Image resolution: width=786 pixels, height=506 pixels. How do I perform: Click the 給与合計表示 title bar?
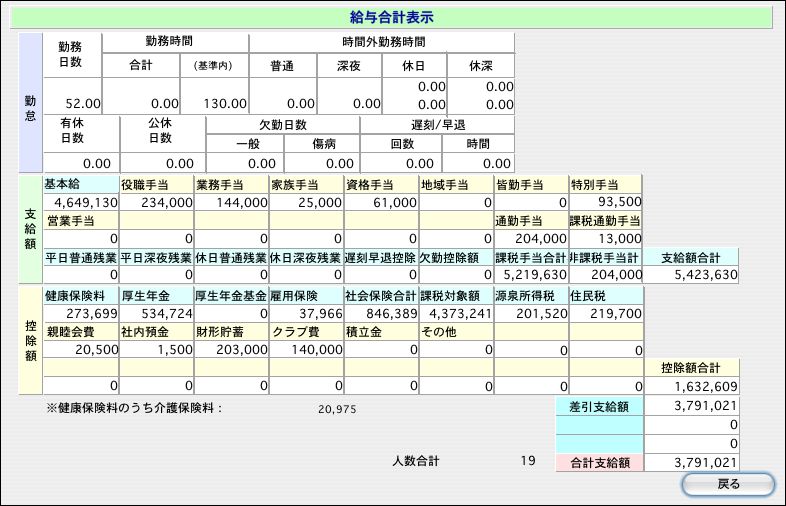coord(394,17)
